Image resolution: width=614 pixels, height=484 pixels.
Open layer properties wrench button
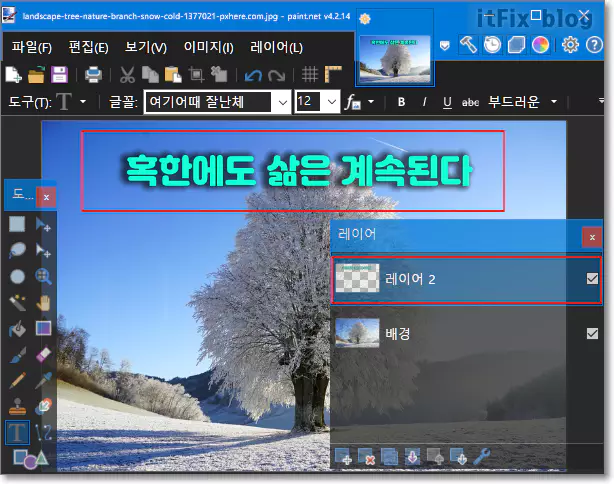point(482,457)
